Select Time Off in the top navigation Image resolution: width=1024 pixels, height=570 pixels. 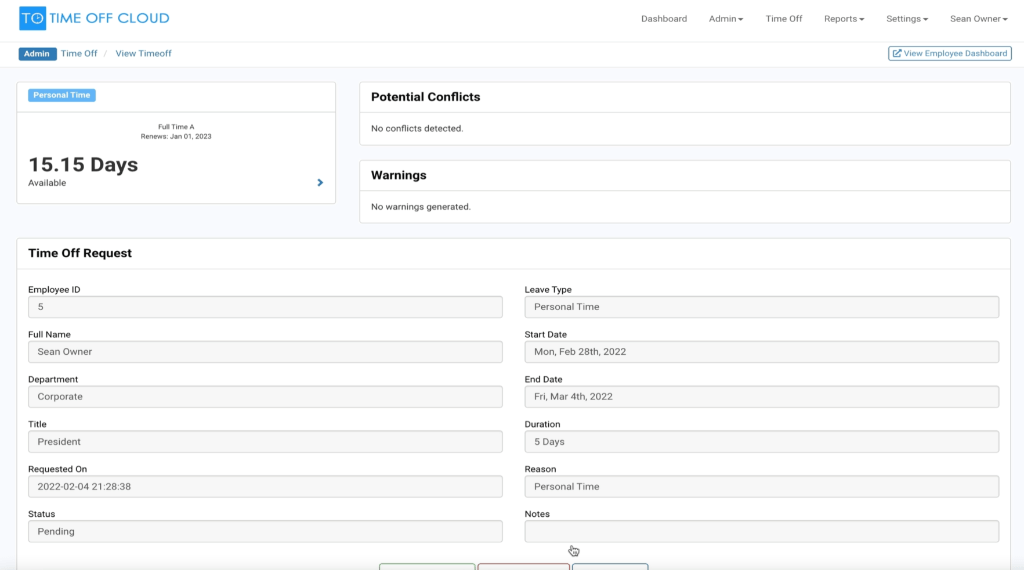click(x=784, y=19)
